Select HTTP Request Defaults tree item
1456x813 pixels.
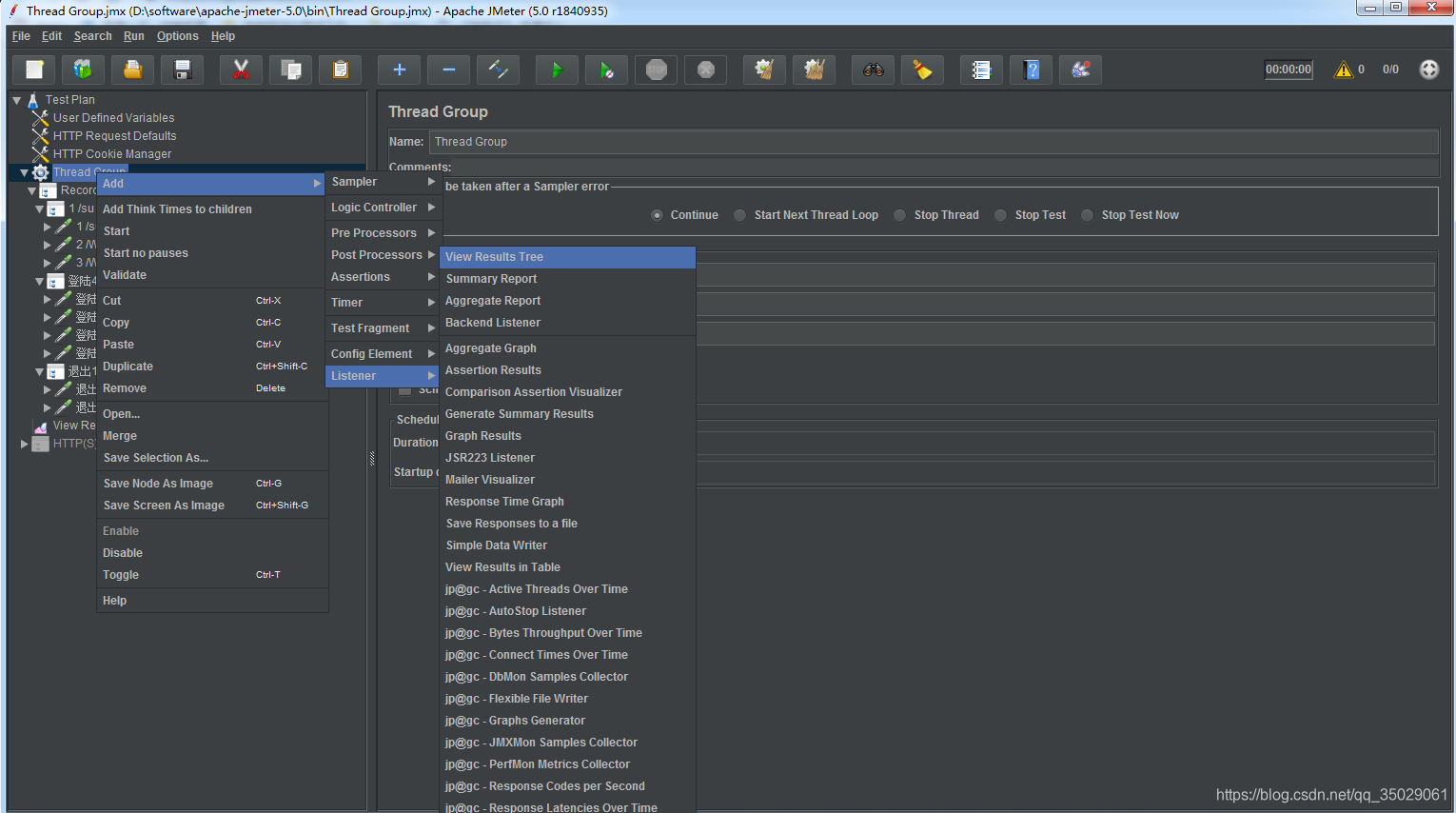[114, 136]
